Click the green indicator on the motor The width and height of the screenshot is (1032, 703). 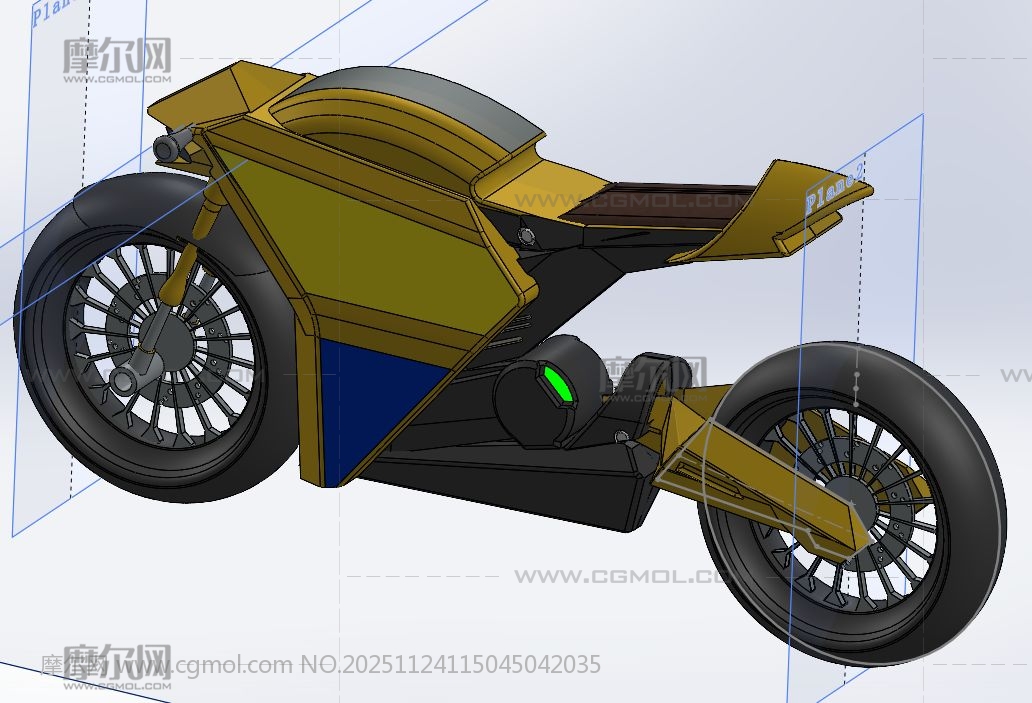point(557,385)
